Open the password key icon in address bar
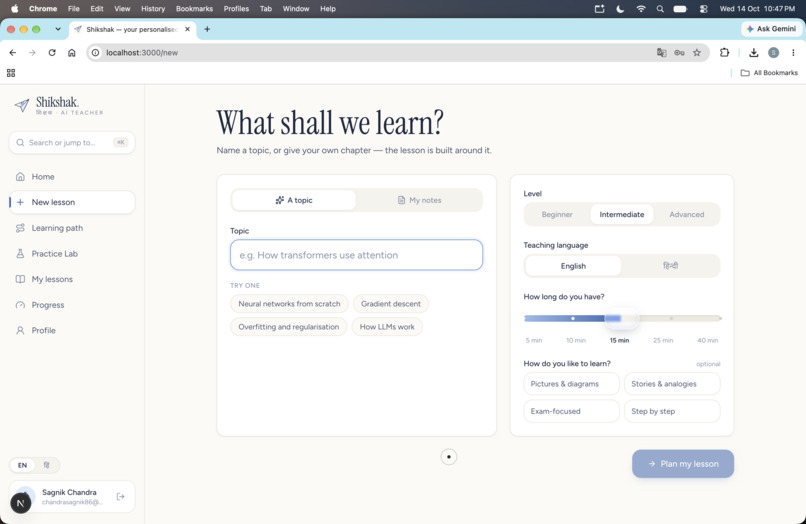 coord(679,52)
